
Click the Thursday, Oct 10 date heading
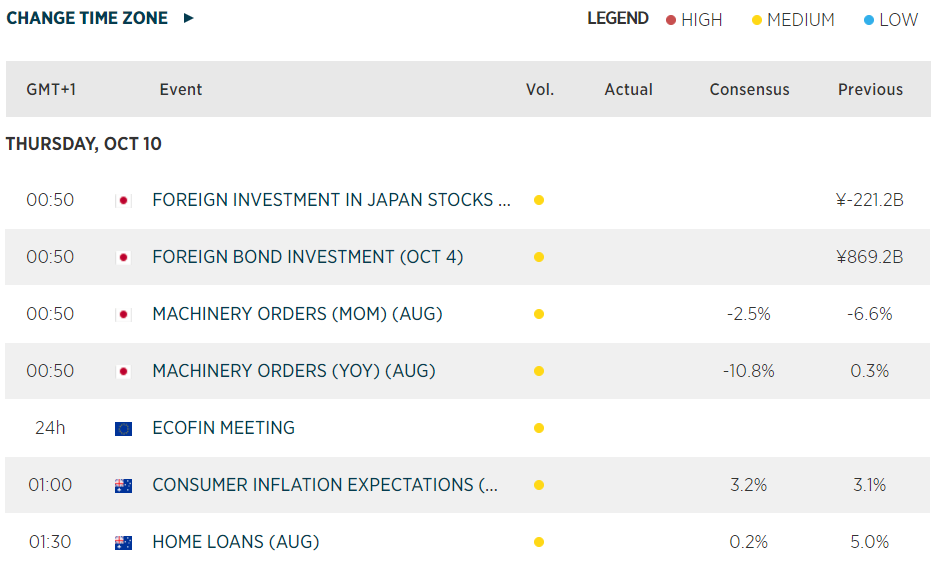coord(83,144)
